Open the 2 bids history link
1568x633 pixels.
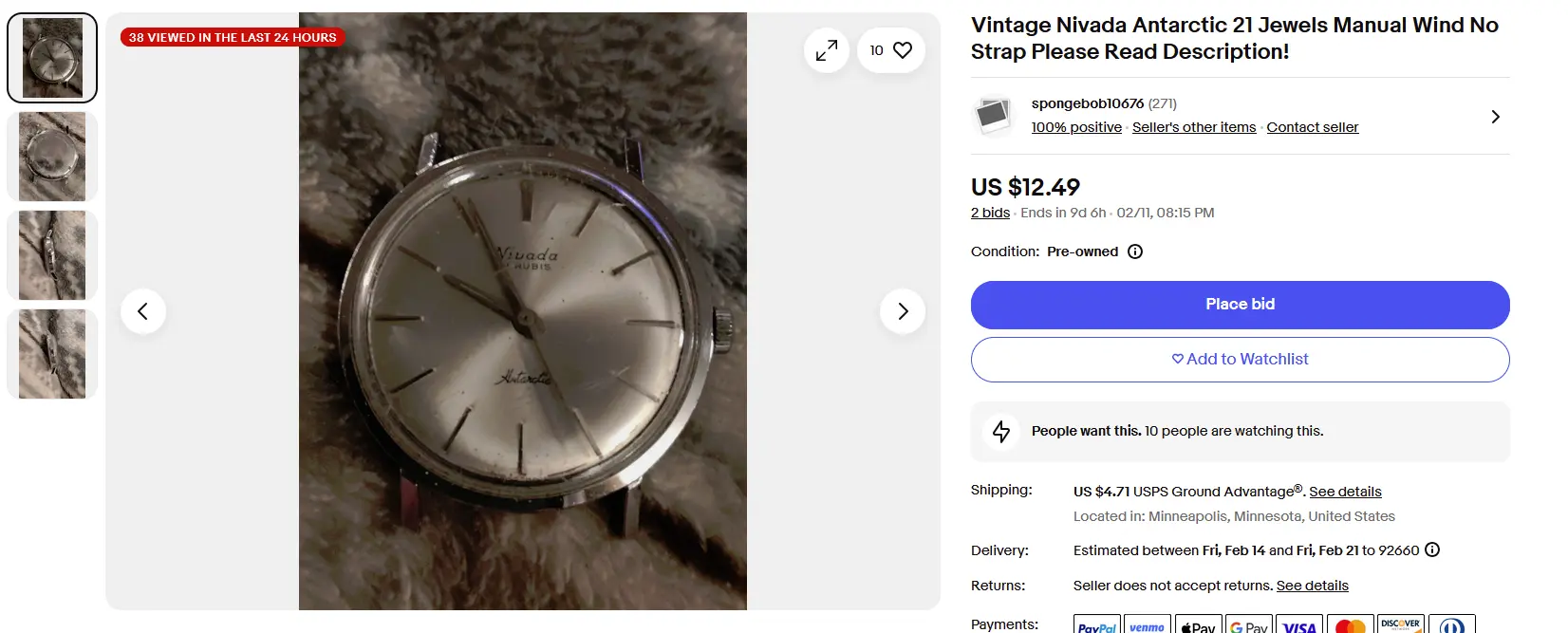[x=990, y=213]
